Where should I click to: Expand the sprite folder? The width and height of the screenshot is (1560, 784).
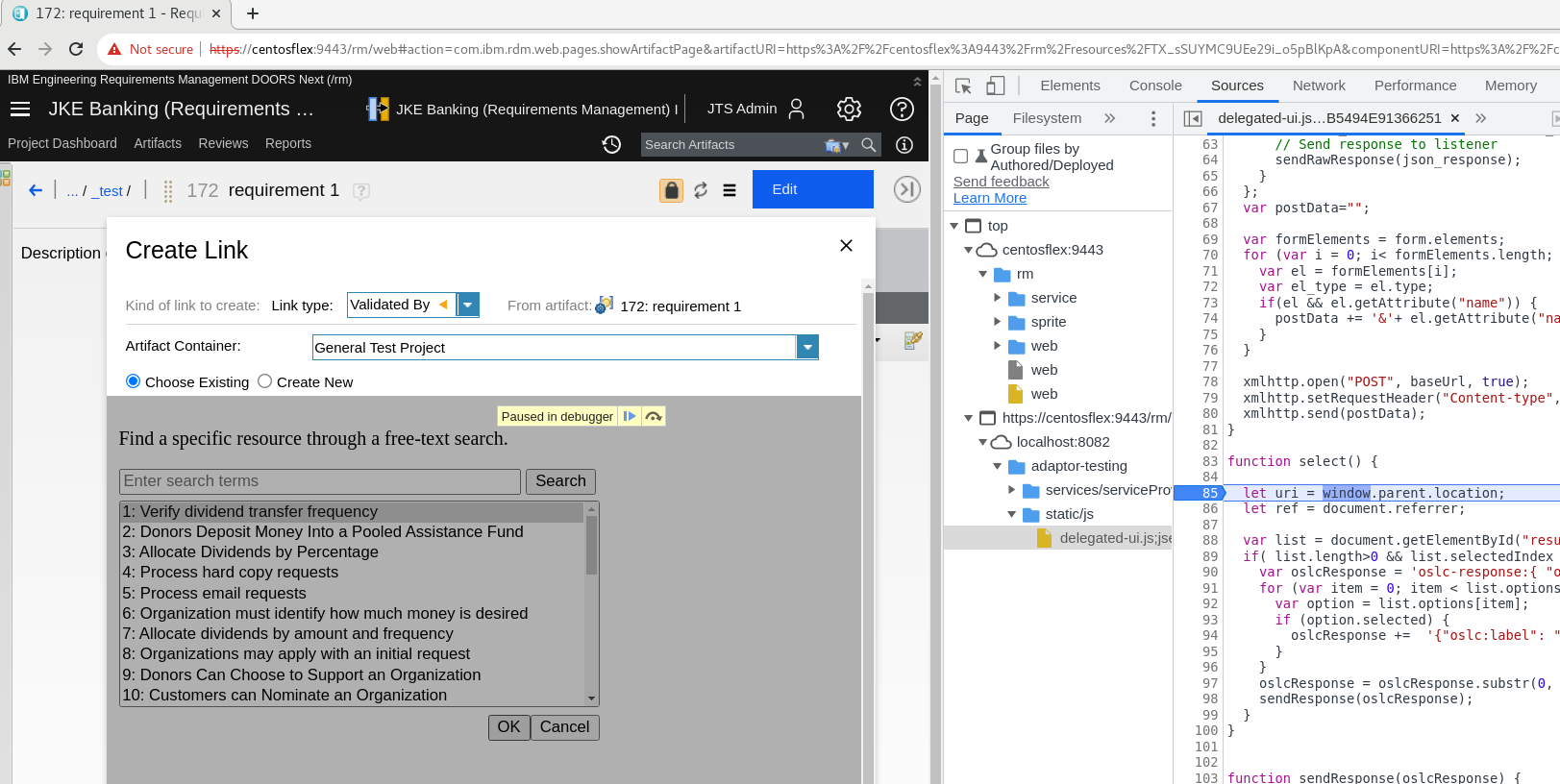[998, 322]
